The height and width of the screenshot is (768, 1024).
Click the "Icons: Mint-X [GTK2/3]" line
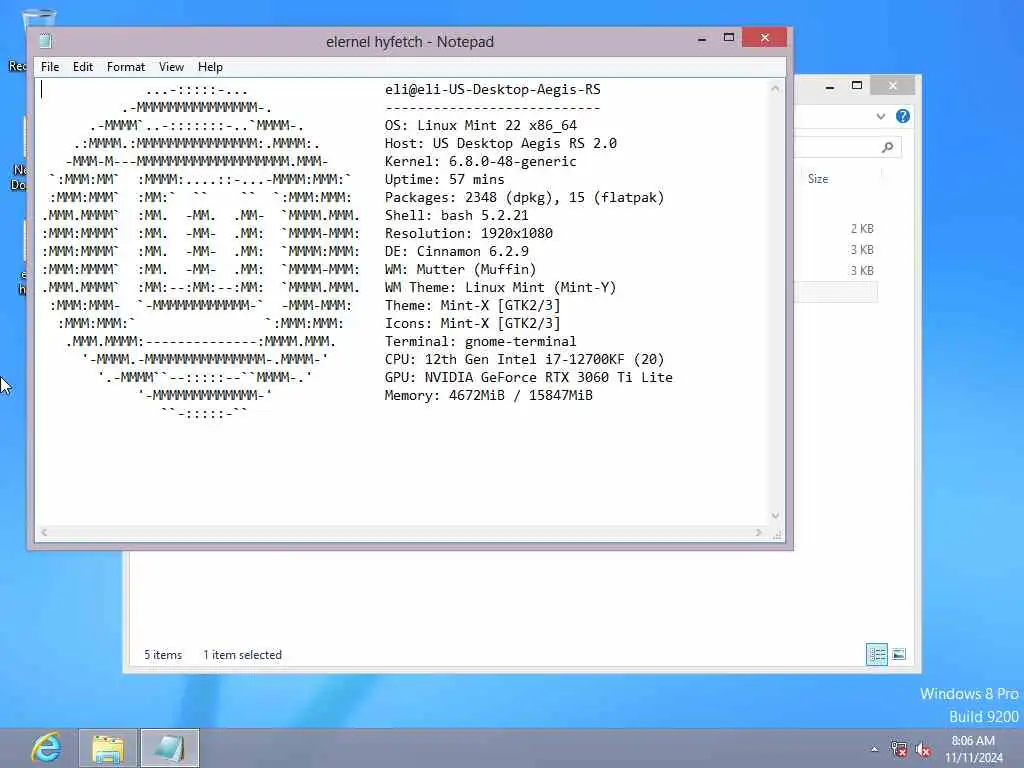click(472, 323)
